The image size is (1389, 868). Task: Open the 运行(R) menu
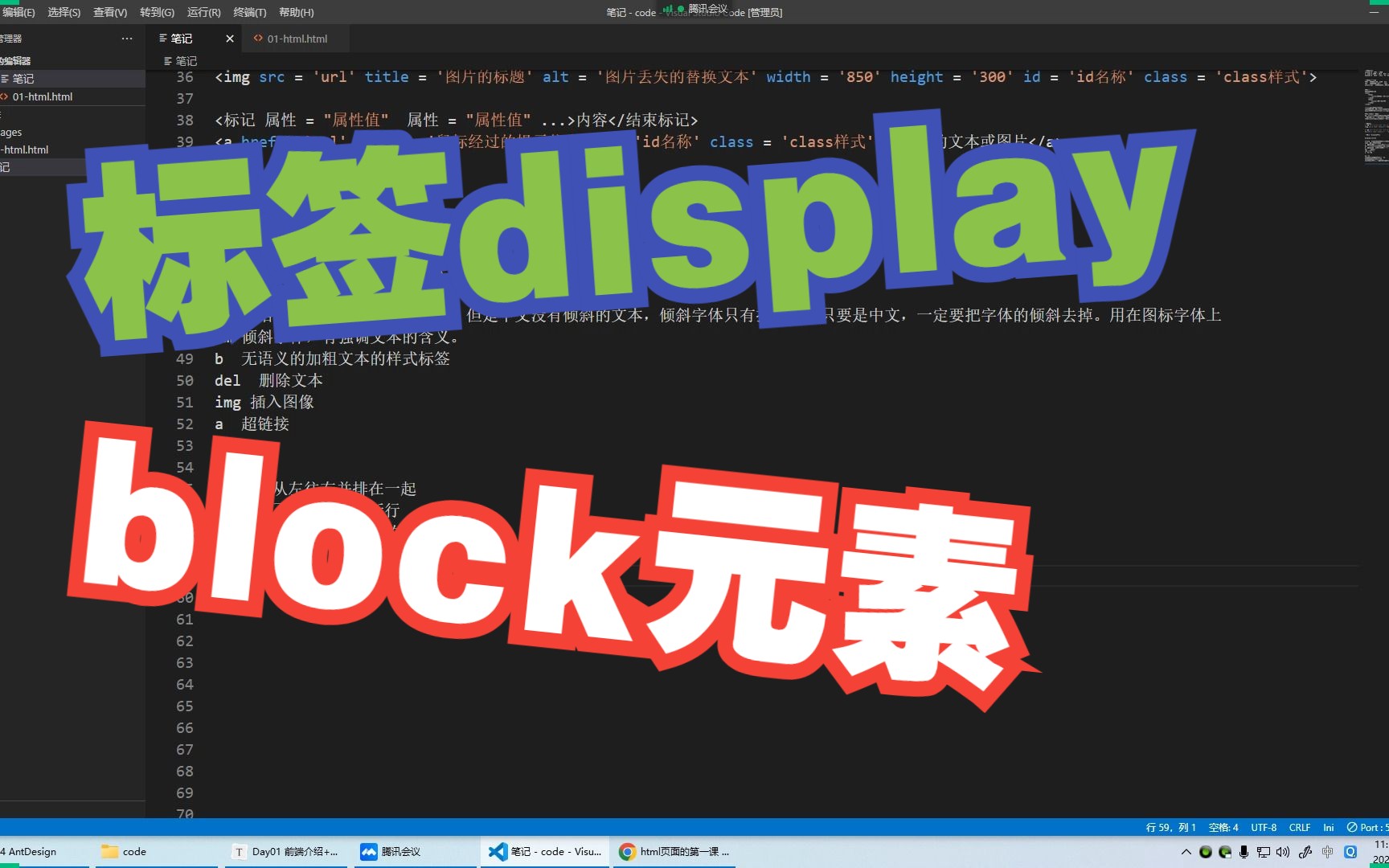(x=203, y=12)
